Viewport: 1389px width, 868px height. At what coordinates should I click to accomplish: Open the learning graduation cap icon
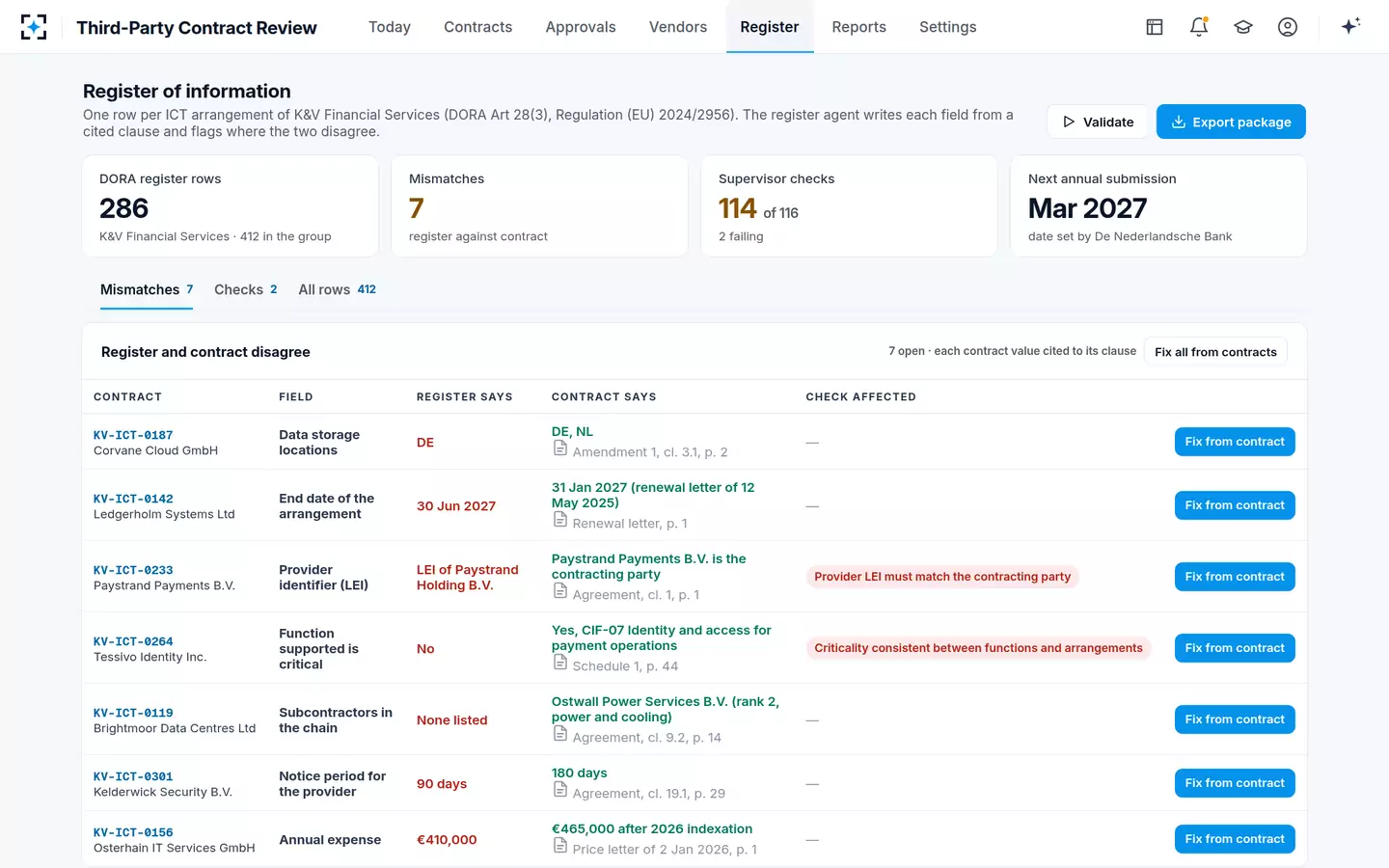tap(1243, 27)
